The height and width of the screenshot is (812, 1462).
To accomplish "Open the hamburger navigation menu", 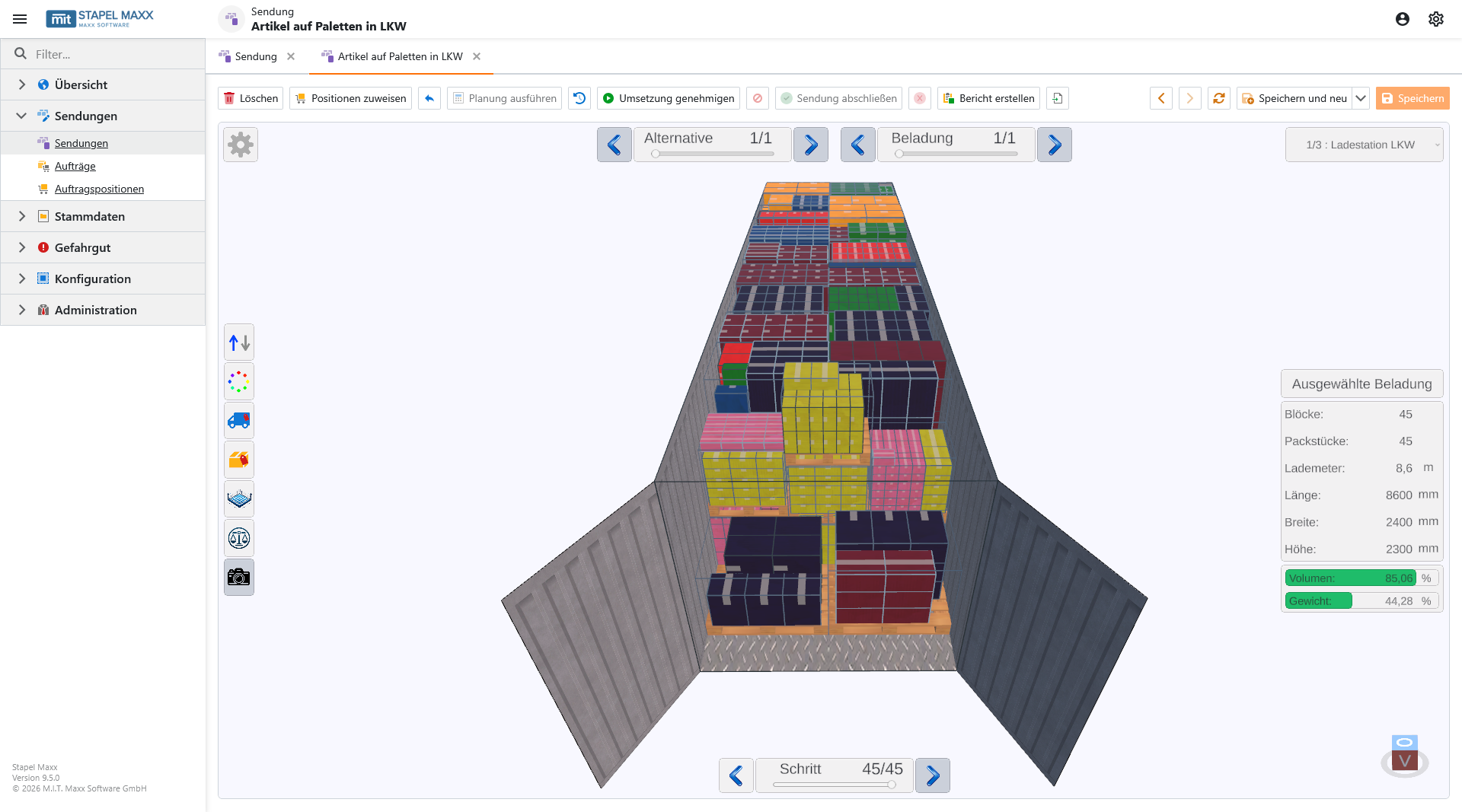I will tap(21, 19).
